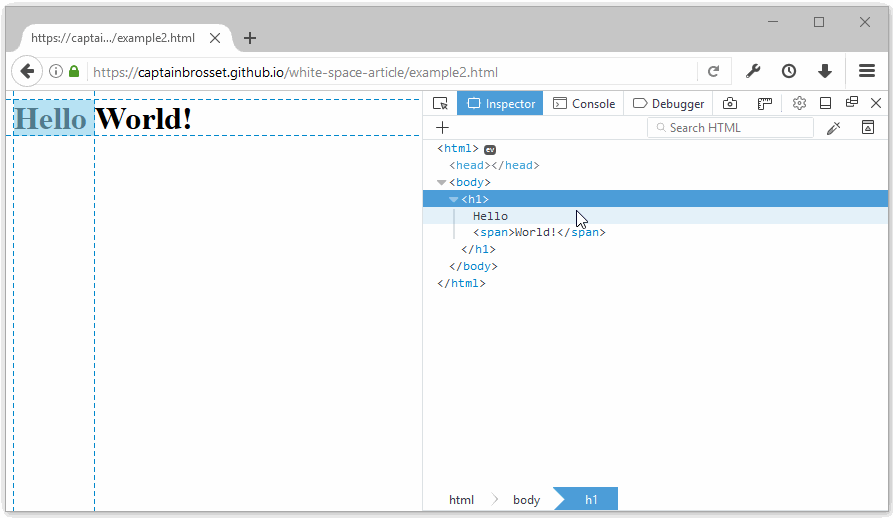The height and width of the screenshot is (518, 893).
Task: Undock devtools into a separate window
Action: (x=852, y=103)
